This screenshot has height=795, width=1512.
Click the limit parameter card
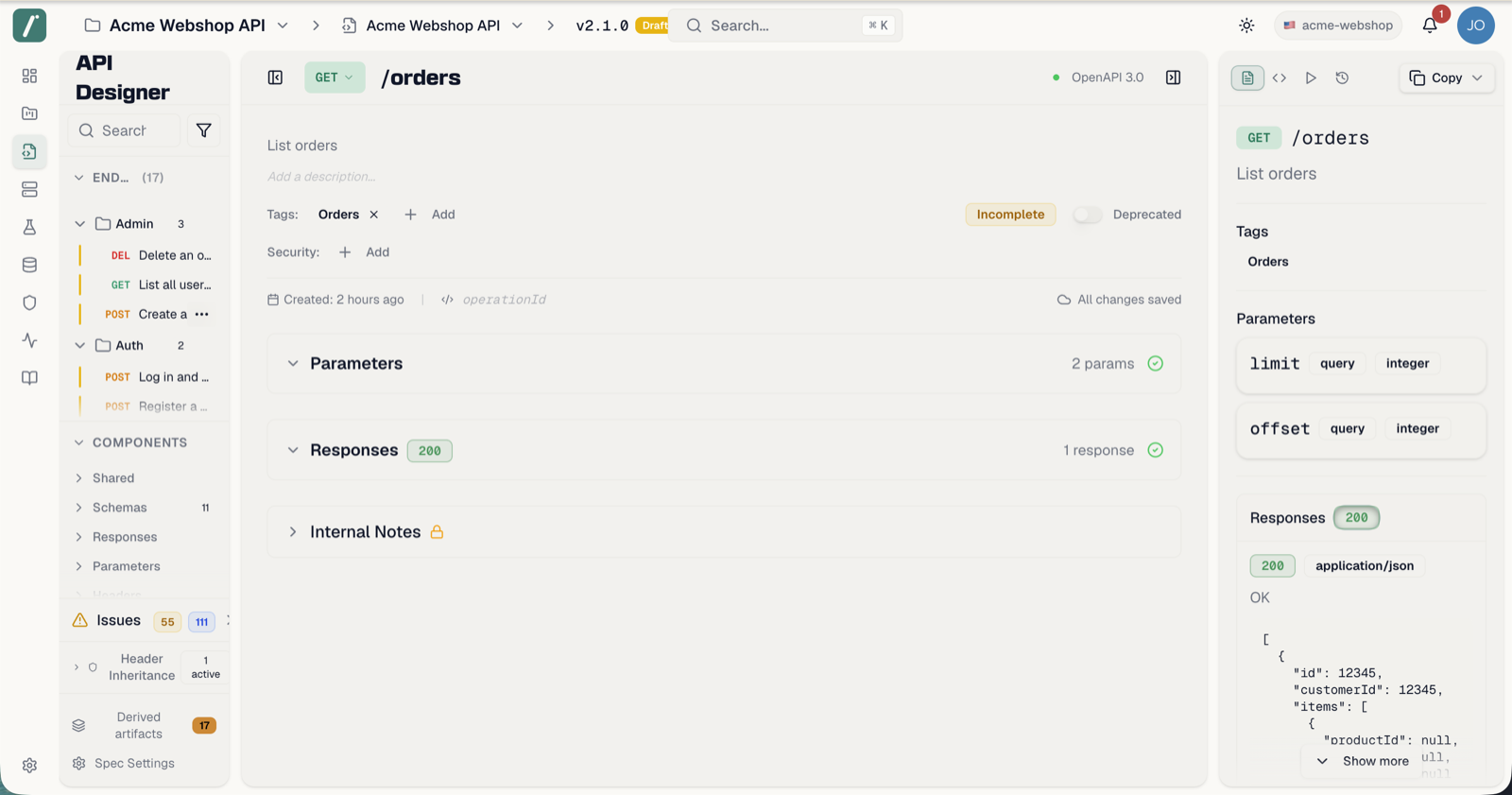(1361, 365)
